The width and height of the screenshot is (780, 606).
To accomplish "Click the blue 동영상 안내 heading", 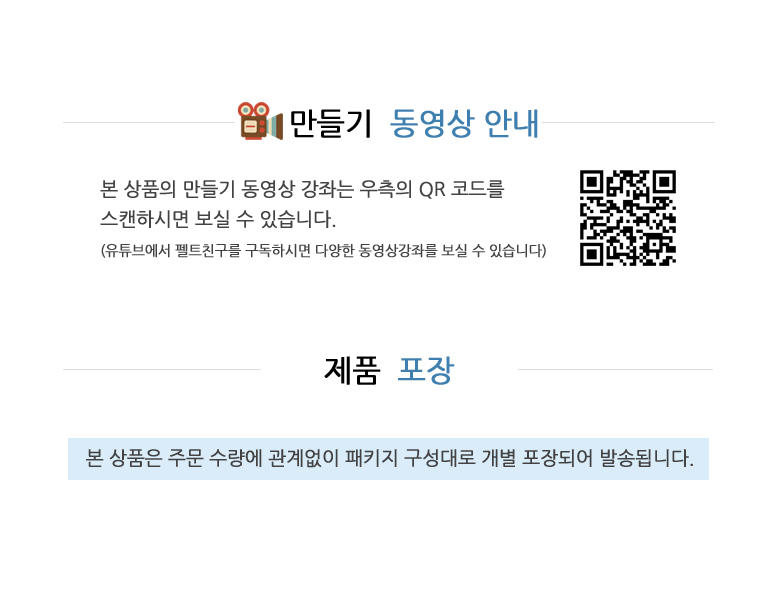I will click(x=464, y=123).
